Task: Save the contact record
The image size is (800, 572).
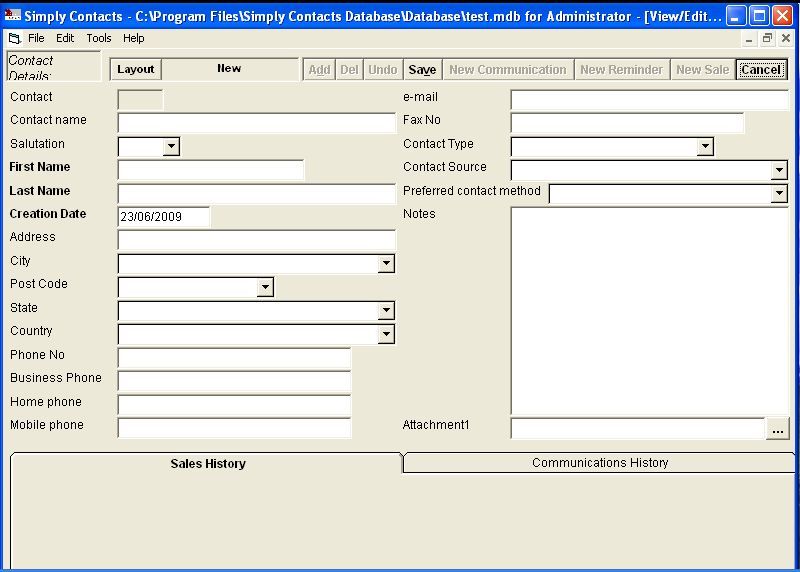Action: tap(422, 69)
